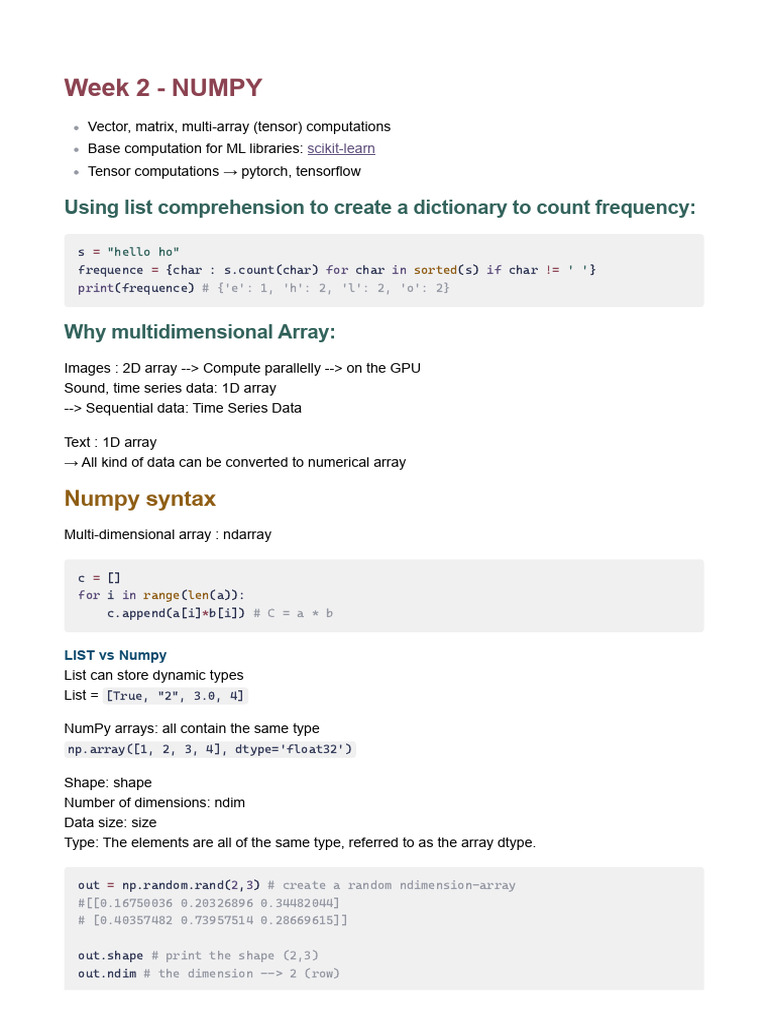Image resolution: width=768 pixels, height=1024 pixels.
Task: Click the s = "hello ho" code line
Action: 129,252
